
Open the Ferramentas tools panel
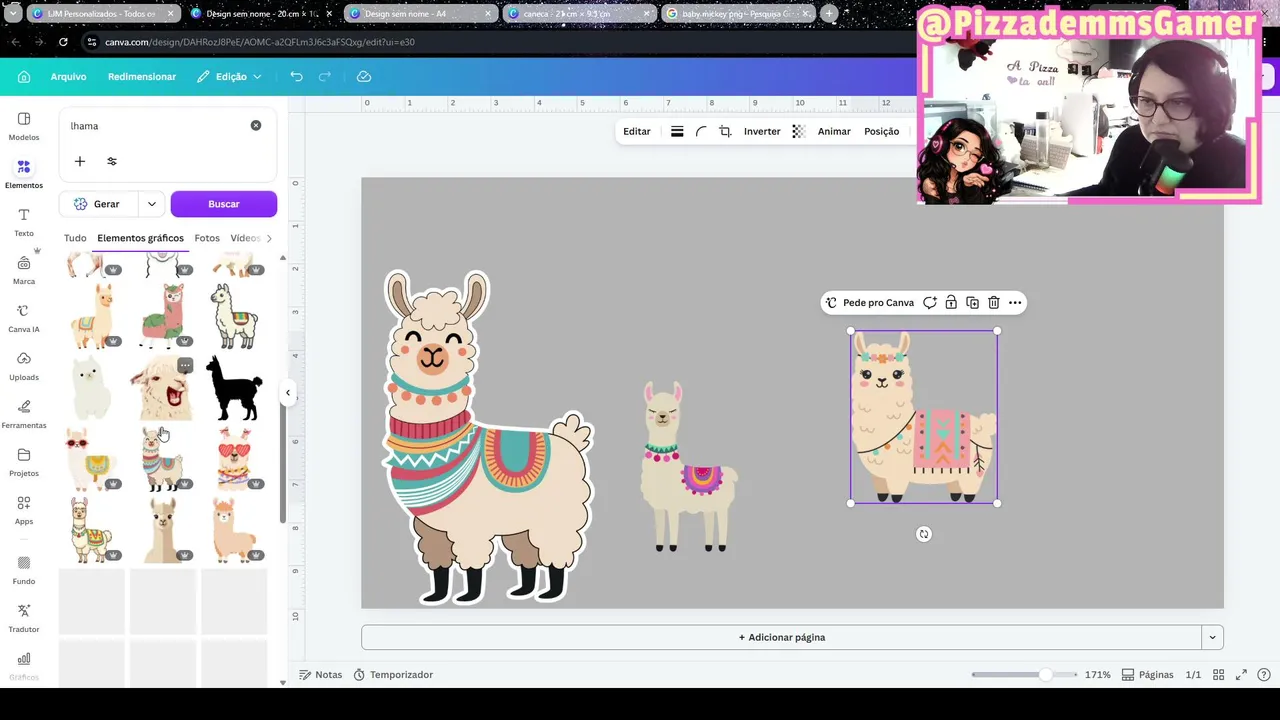[24, 414]
